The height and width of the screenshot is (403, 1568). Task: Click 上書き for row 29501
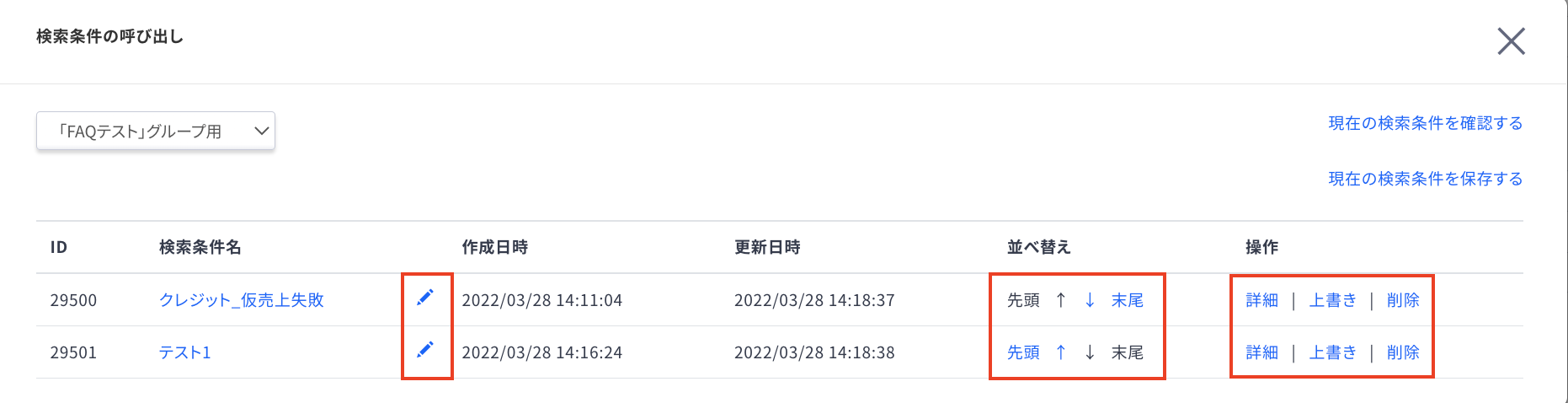click(1332, 352)
